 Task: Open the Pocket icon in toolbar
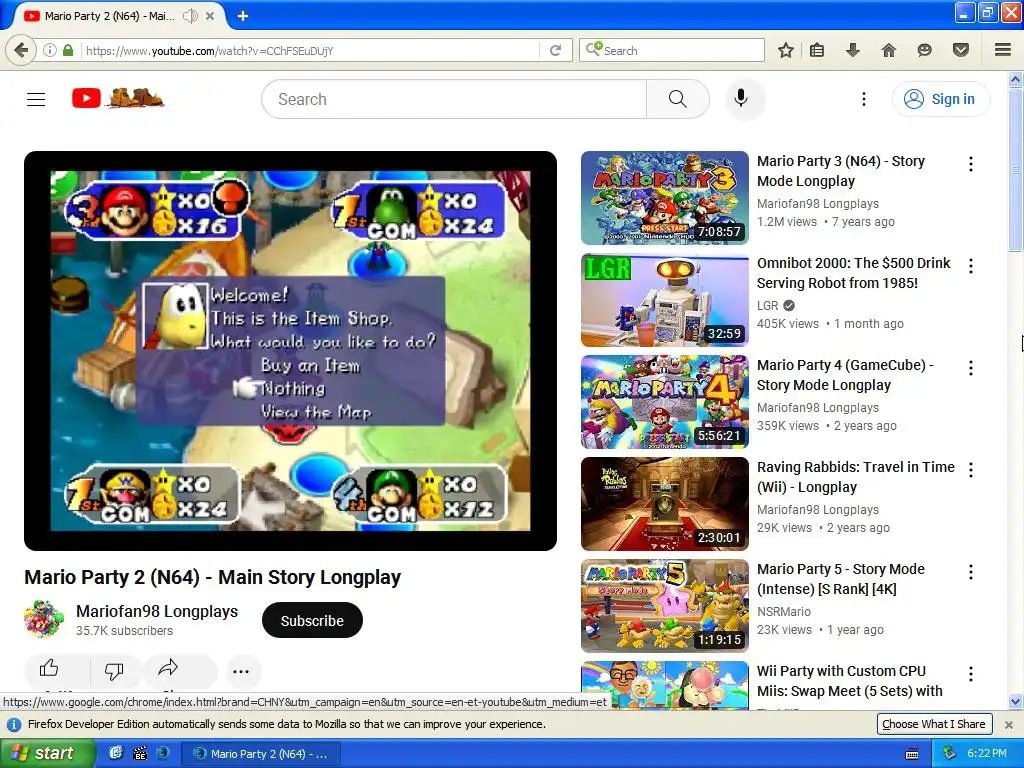tap(960, 50)
